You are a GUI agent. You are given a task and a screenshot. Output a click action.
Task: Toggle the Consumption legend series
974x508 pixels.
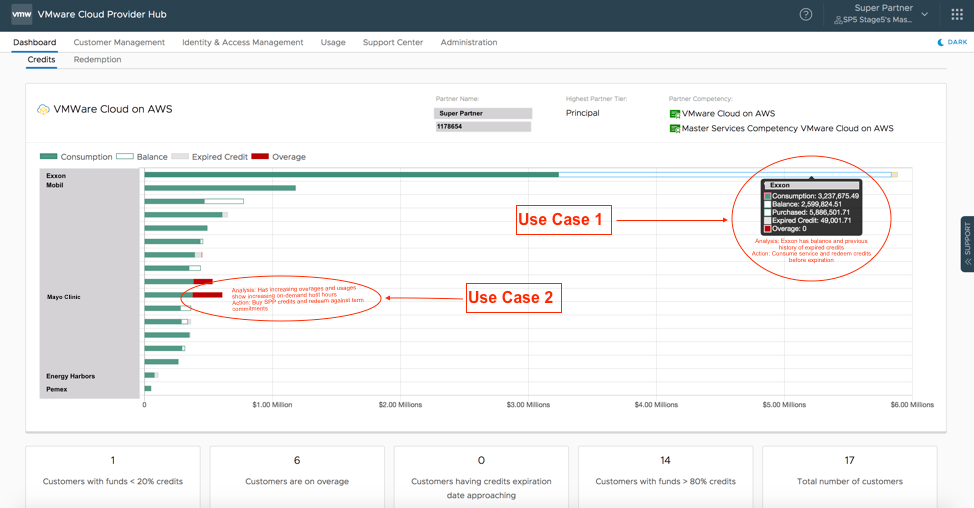click(76, 157)
